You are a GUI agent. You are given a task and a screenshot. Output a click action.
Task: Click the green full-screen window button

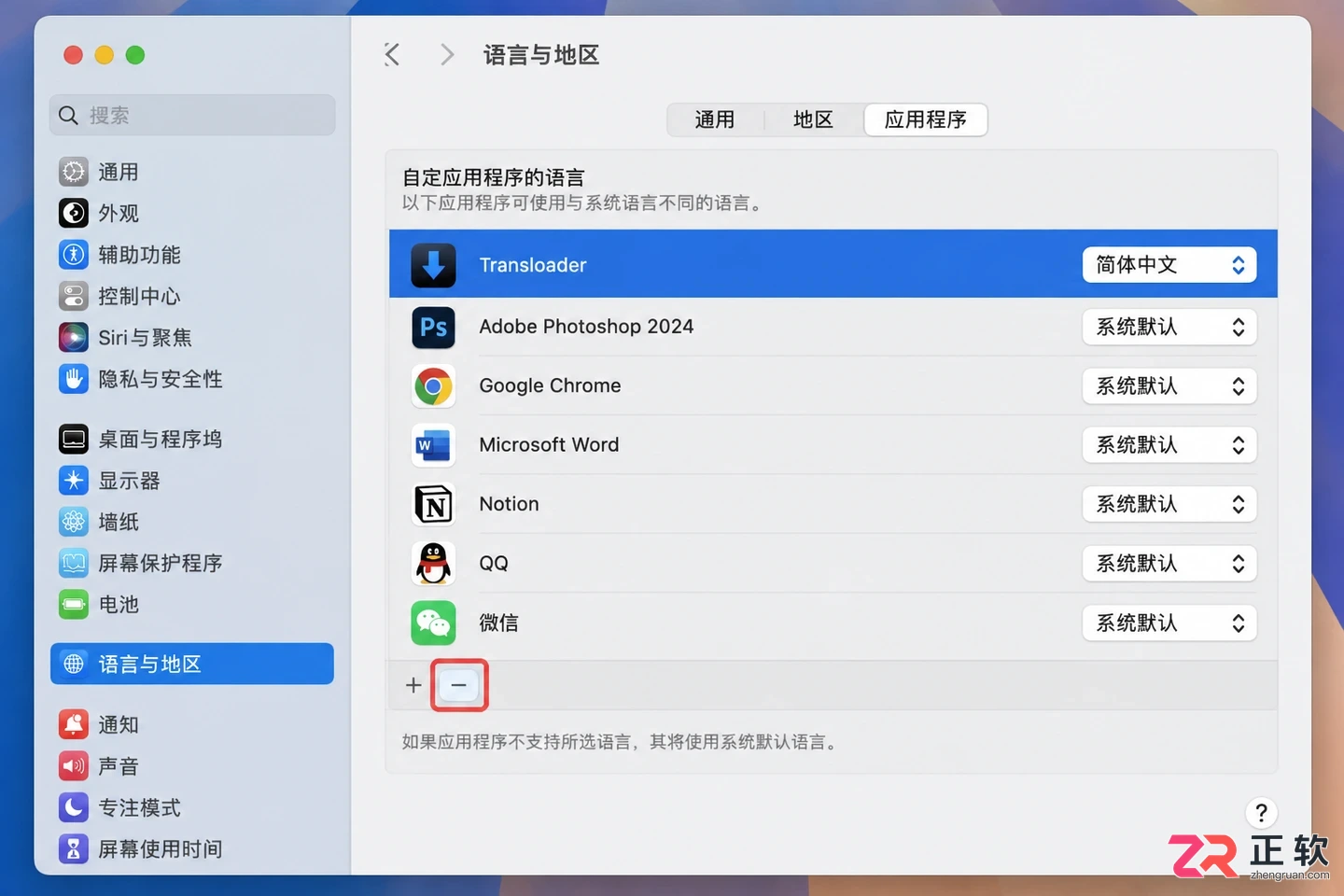(135, 55)
